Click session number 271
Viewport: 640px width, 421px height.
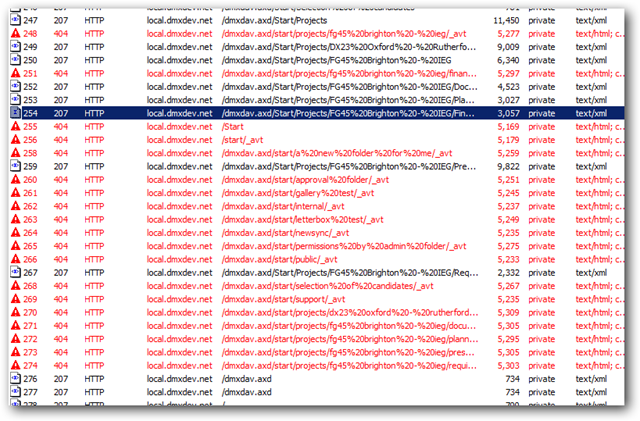pyautogui.click(x=30, y=325)
